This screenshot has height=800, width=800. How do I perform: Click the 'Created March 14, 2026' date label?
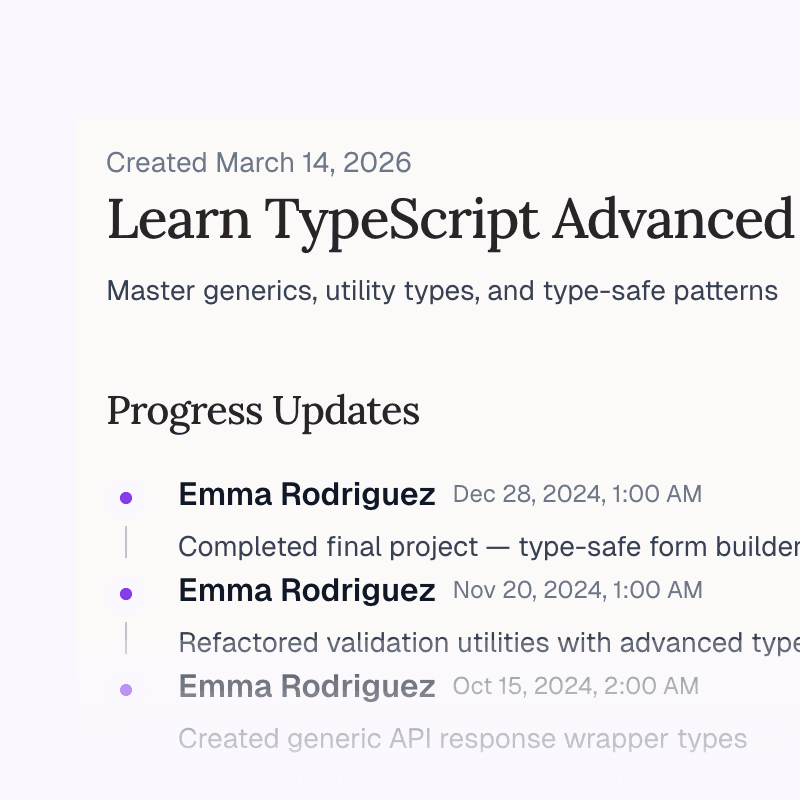[x=258, y=163]
